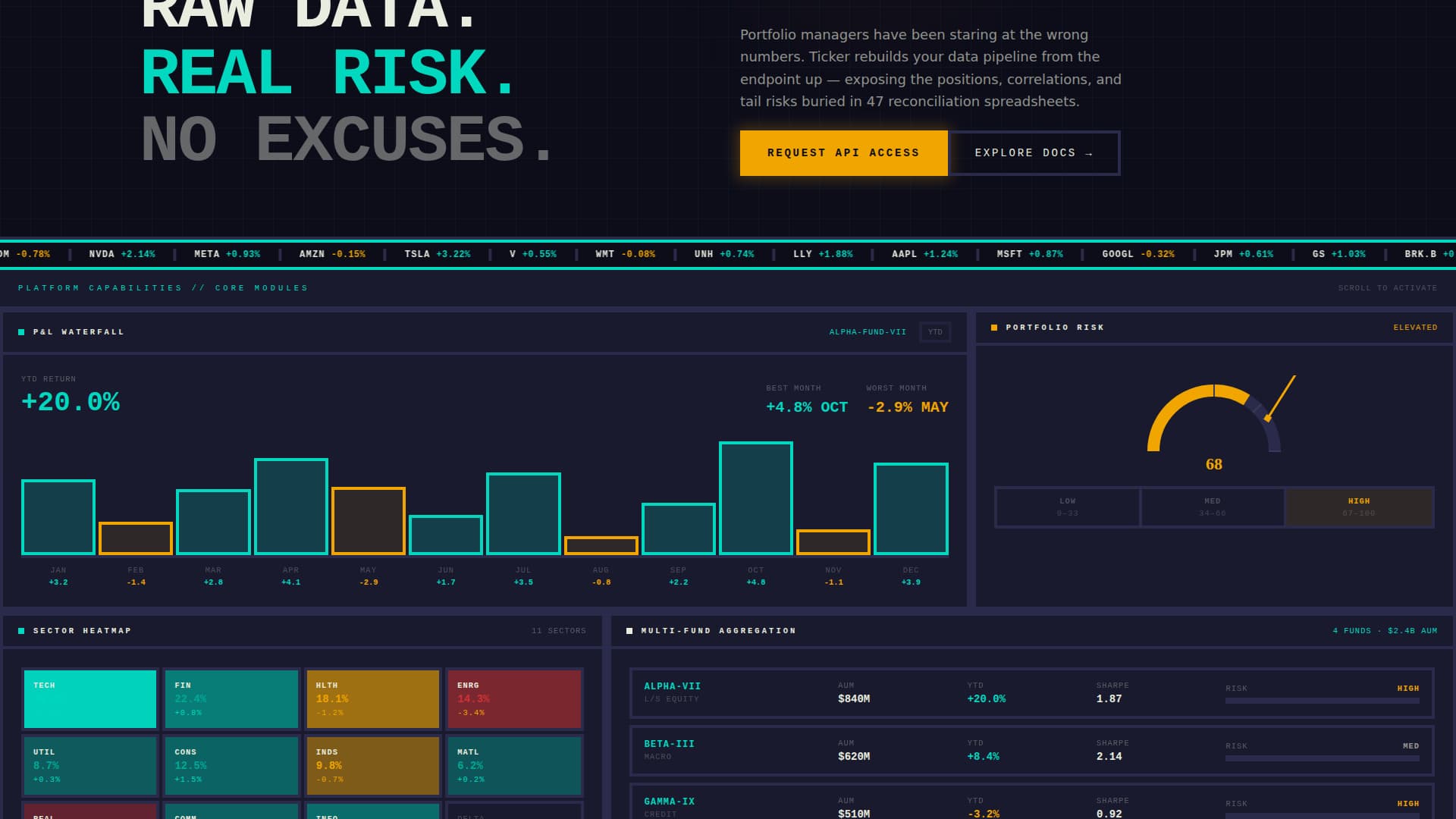Click the risk score value 68
This screenshot has width=1456, height=819.
1214,464
